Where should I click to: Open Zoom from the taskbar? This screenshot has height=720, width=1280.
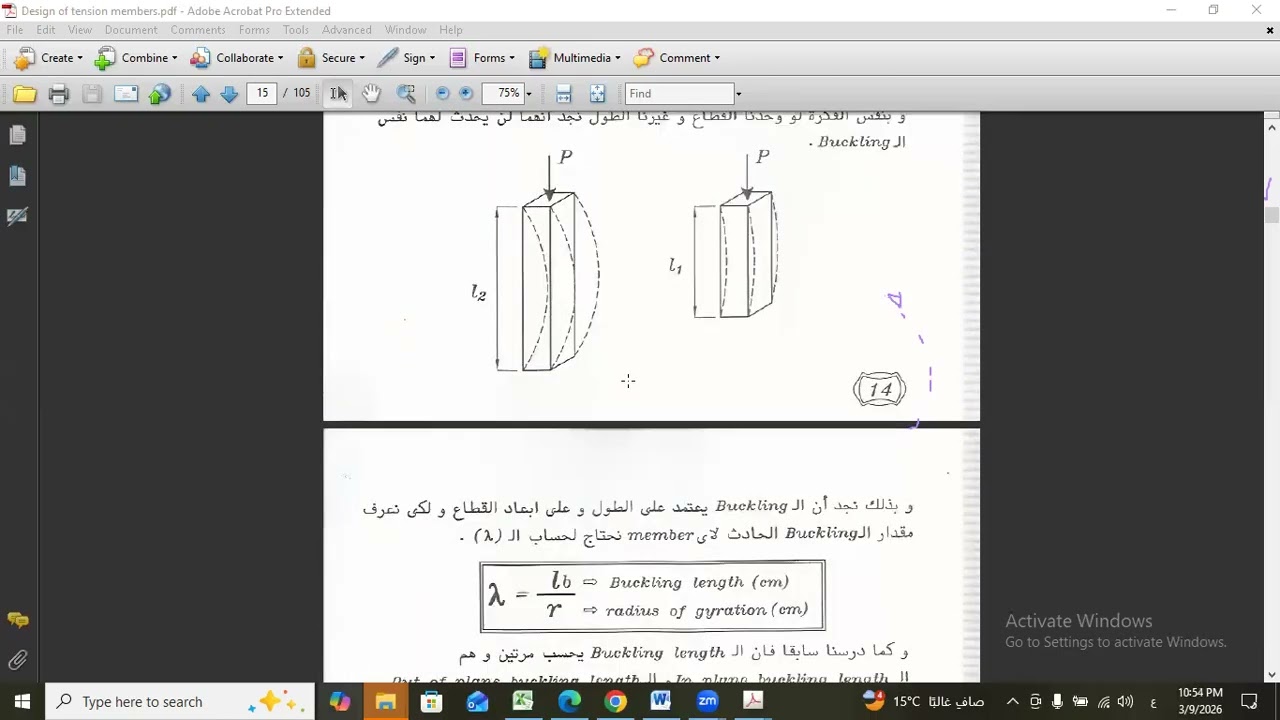click(x=707, y=701)
